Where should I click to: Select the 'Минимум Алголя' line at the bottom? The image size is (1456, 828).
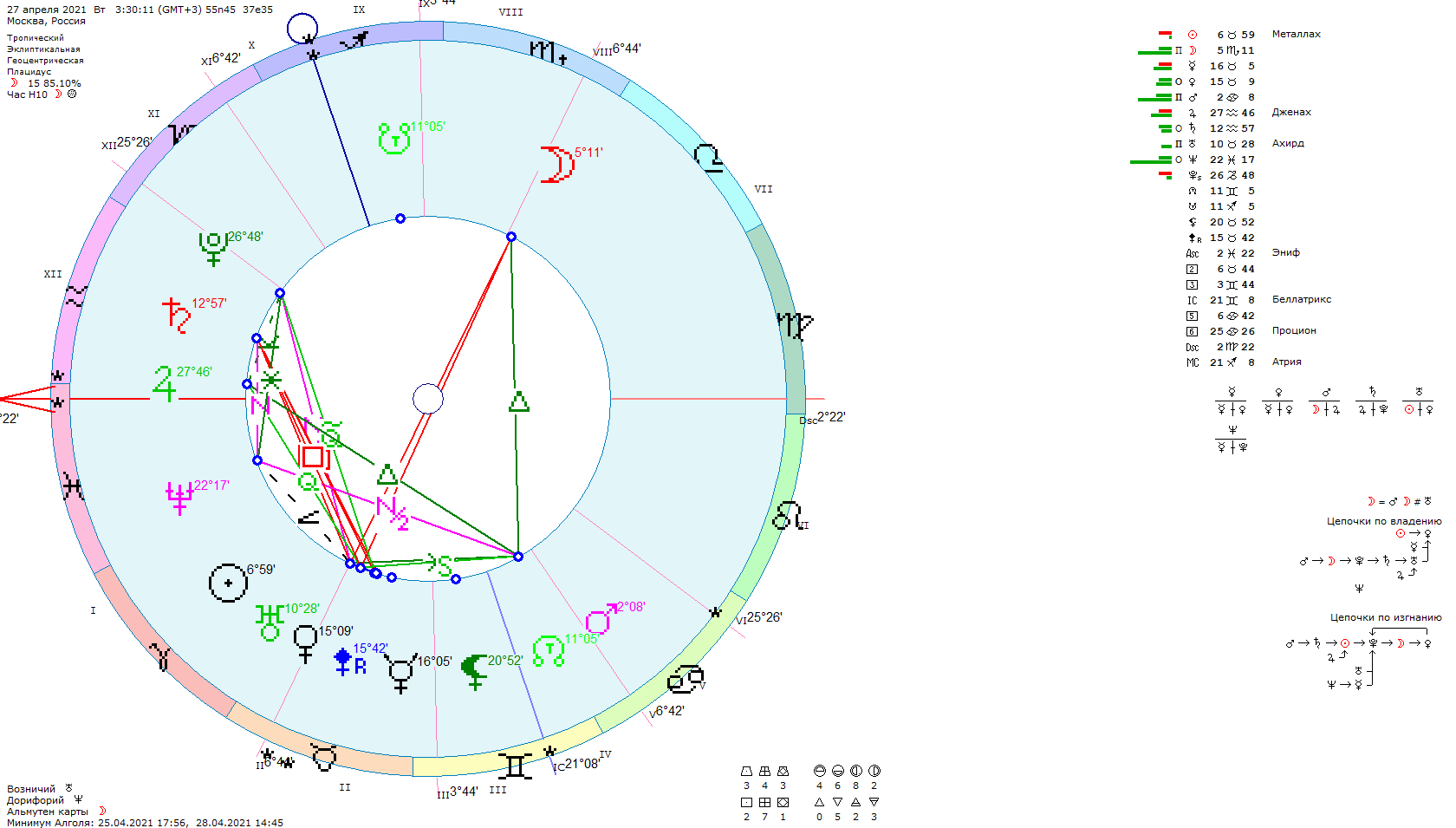(145, 823)
